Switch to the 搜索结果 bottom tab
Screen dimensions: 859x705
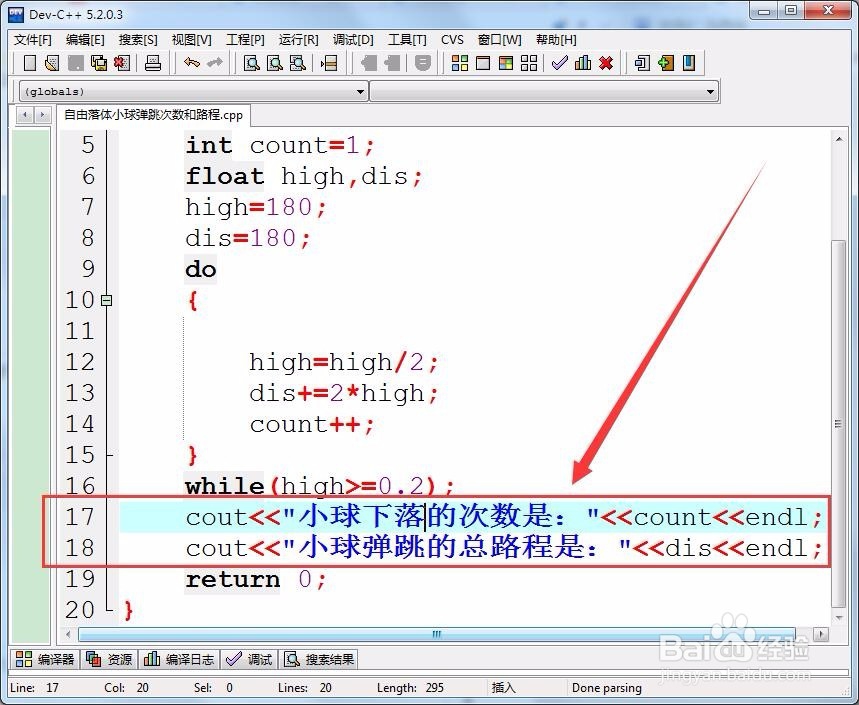(319, 659)
